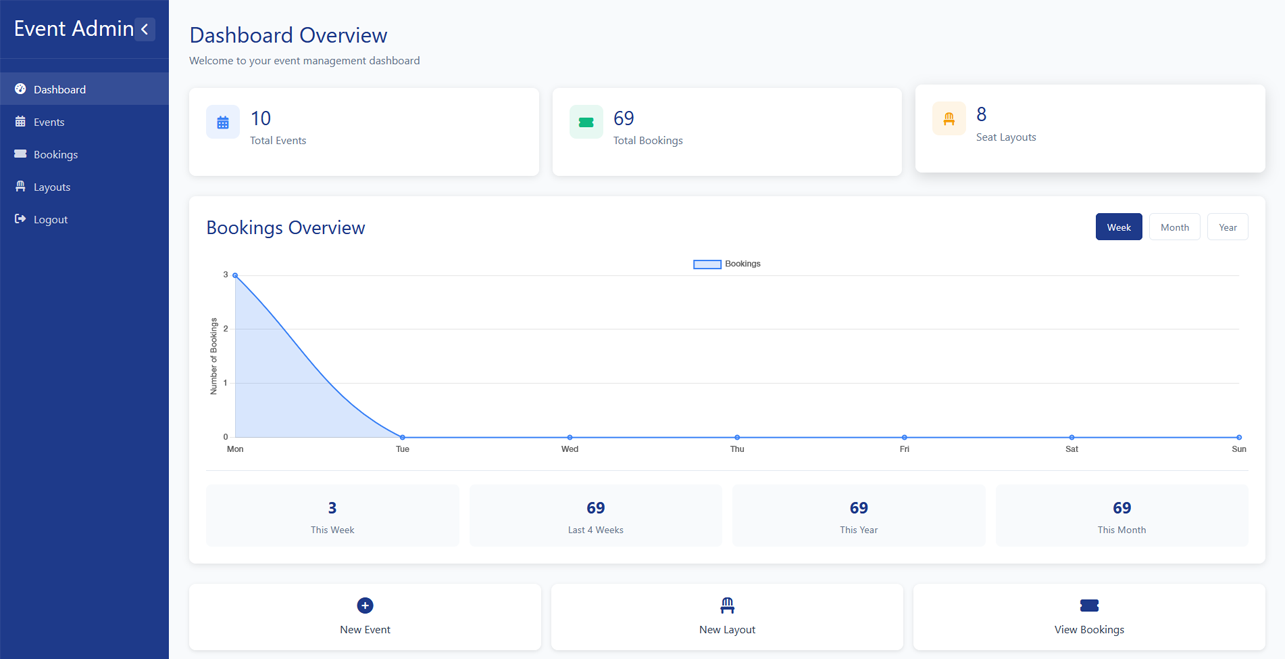Click the Bookings ticket icon in sidebar
This screenshot has height=659, width=1285.
coord(20,154)
